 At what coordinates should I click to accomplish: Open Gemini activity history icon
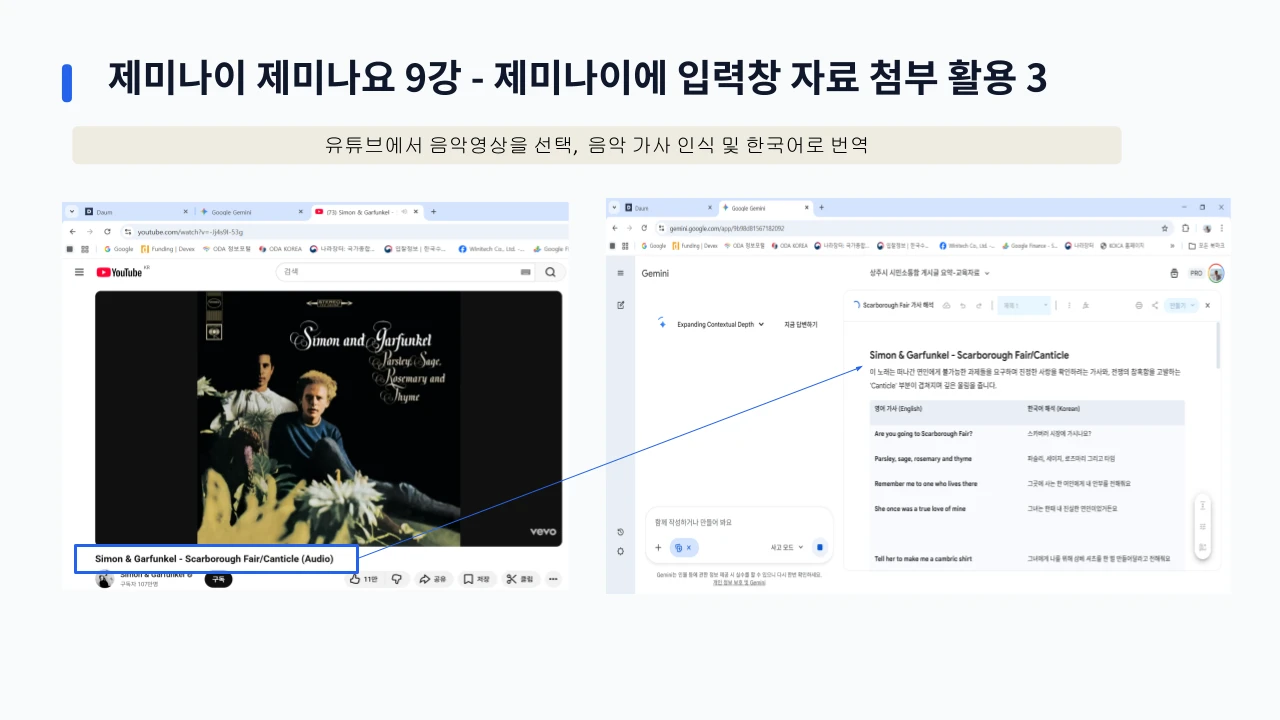coord(620,532)
